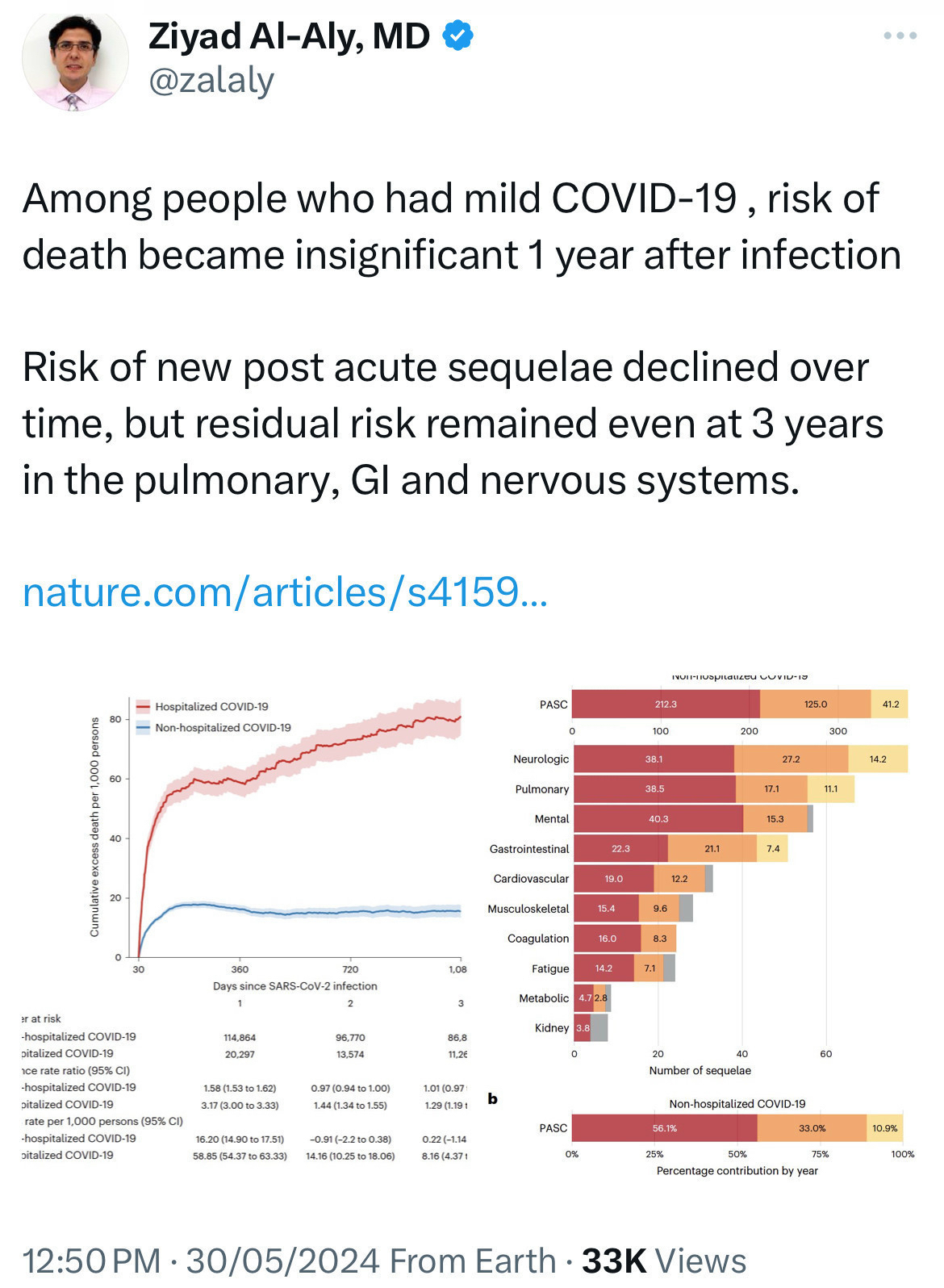The width and height of the screenshot is (944, 1288).
Task: Click the red Hospitalized COVID-19 legend swatch
Action: pos(144,707)
